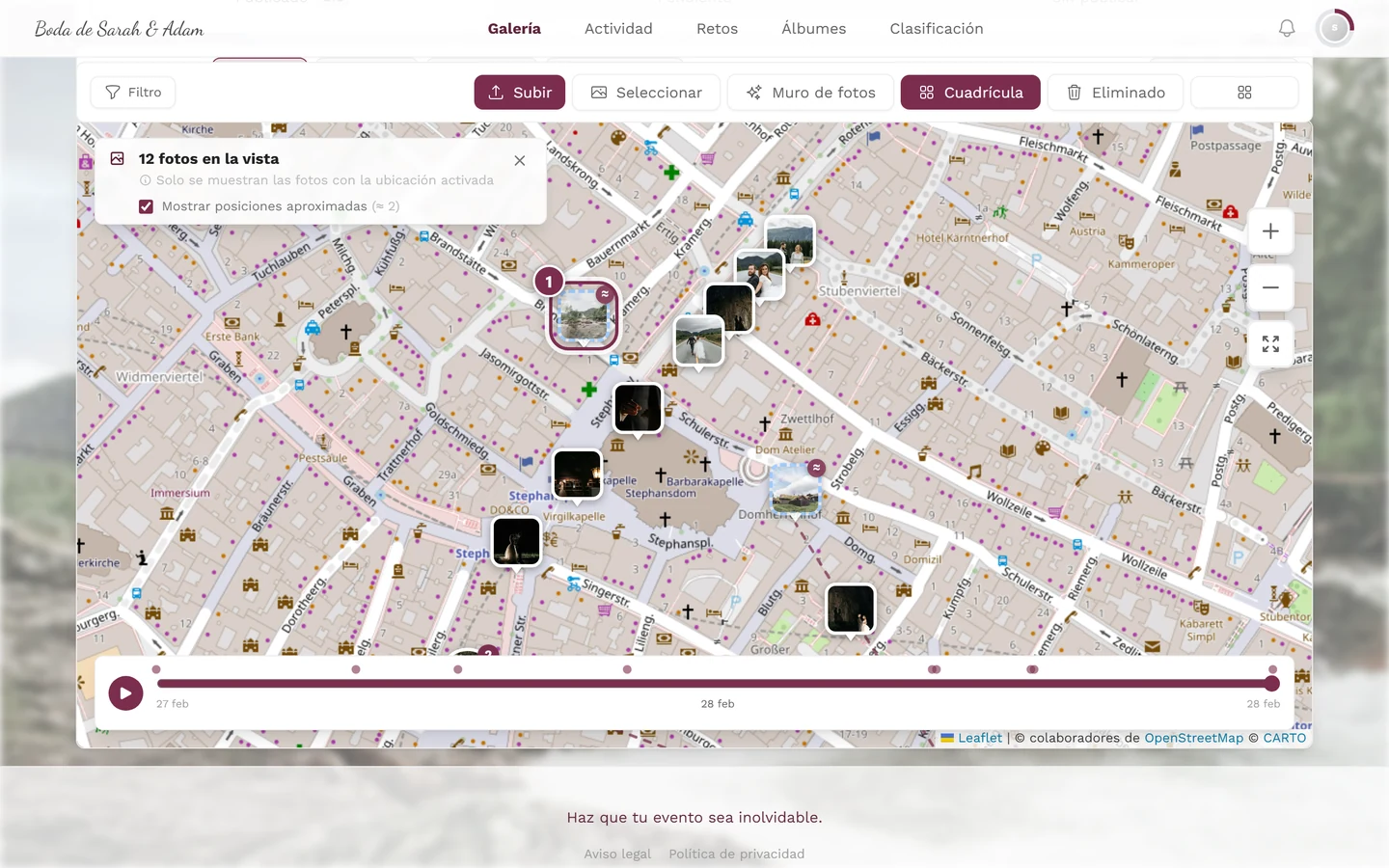
Task: Open the approximate house photo near Dom Atelier
Action: [796, 488]
